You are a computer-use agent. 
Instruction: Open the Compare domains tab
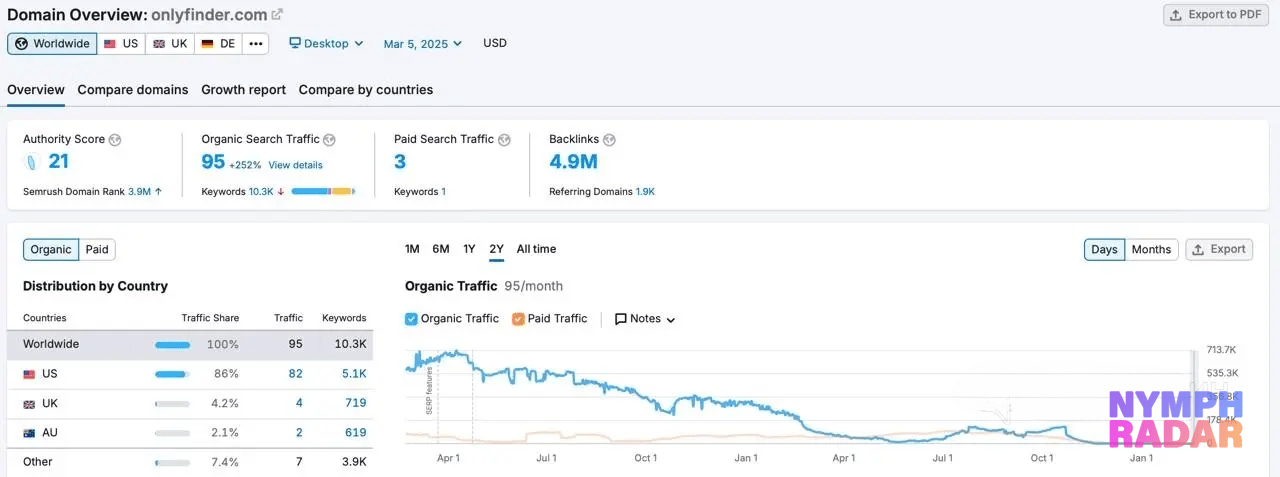pyautogui.click(x=133, y=90)
